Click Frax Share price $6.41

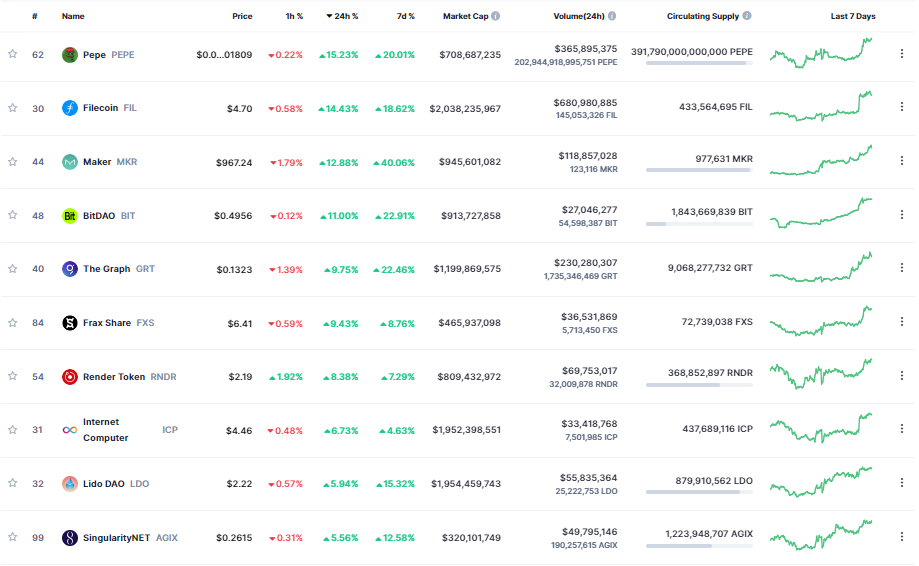[x=240, y=323]
